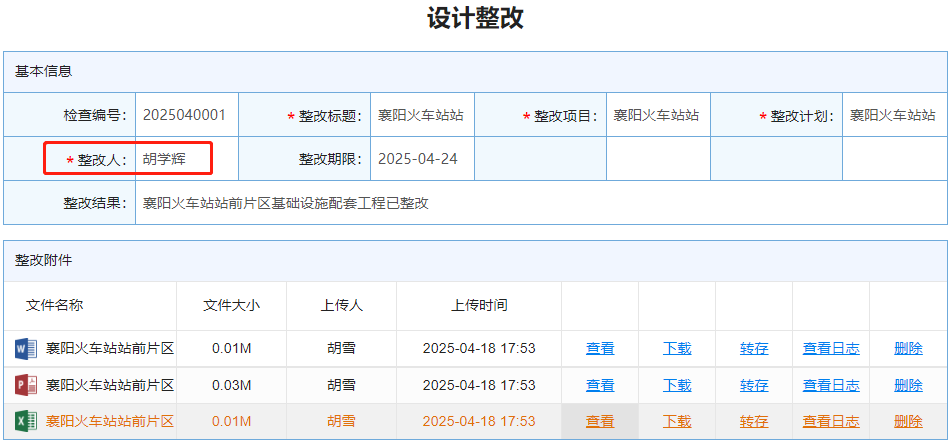Click the 上传时间 column header
Screen dimensions: 952x444
pos(478,305)
